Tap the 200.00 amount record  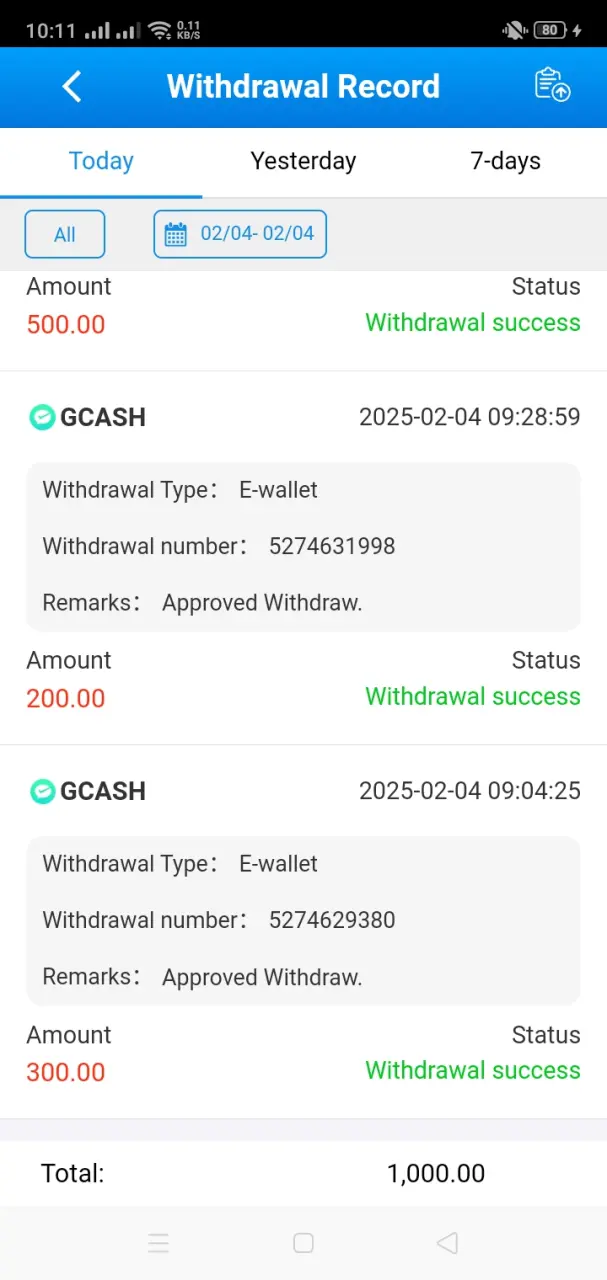(66, 698)
